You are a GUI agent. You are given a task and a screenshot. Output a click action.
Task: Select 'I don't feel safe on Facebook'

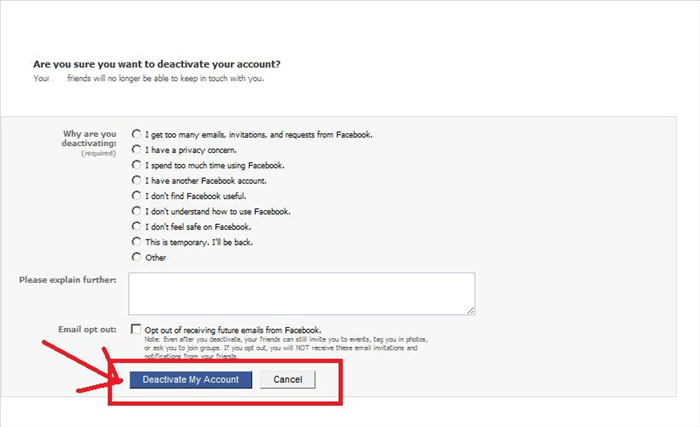point(136,226)
